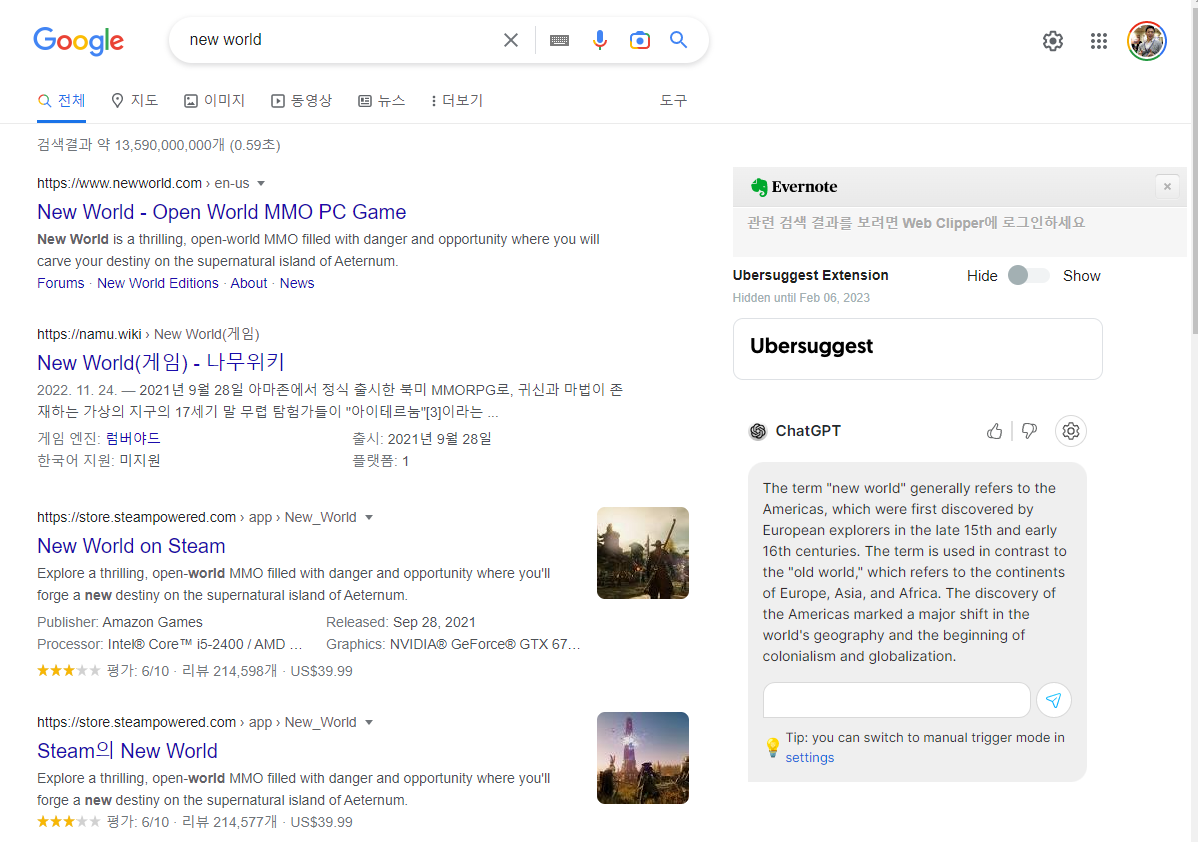
Task: Click the ChatGPT message input field
Action: (896, 699)
